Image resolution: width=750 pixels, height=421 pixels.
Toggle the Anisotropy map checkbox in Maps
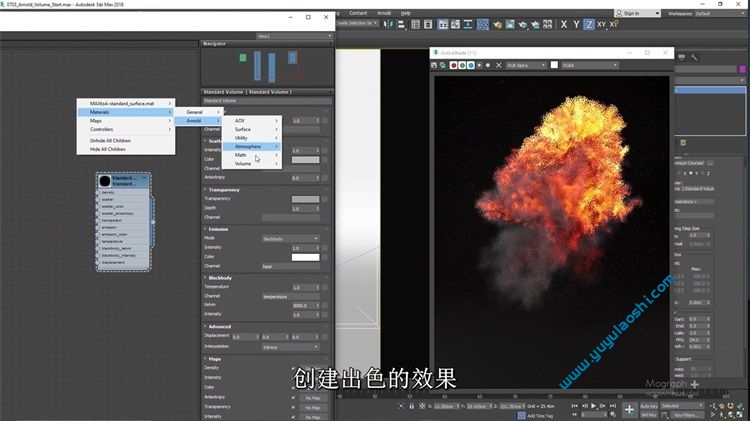pos(293,398)
